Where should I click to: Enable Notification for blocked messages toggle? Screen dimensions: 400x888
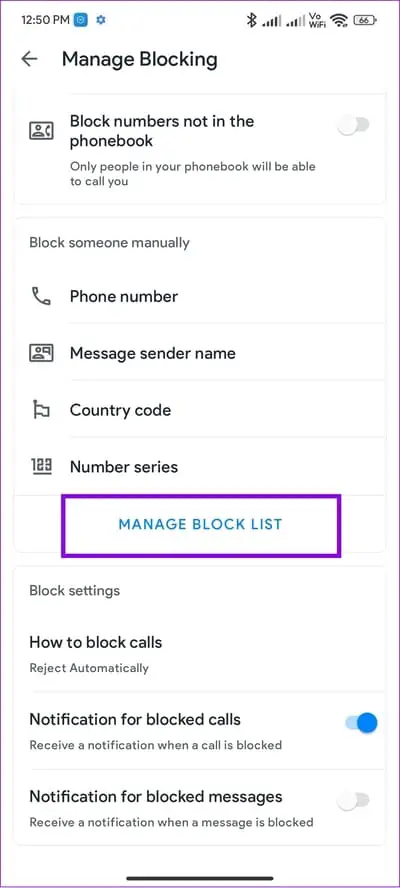click(354, 800)
